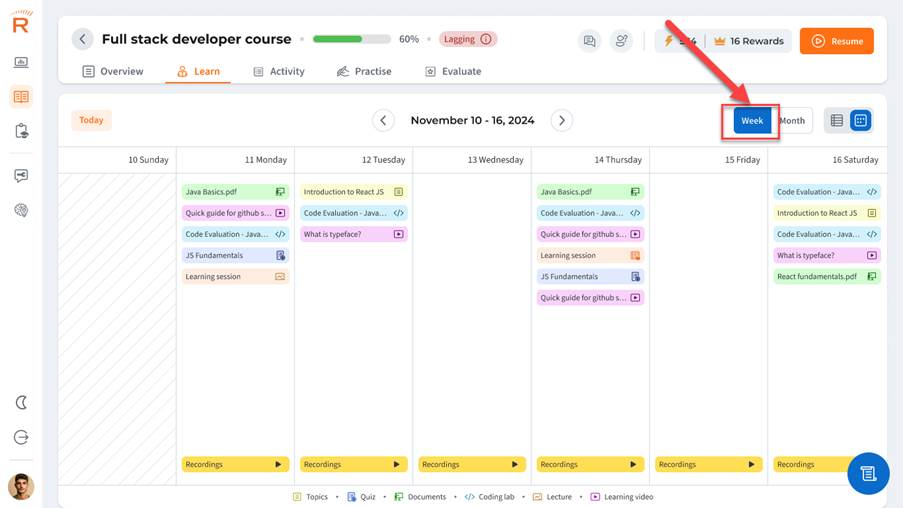The image size is (903, 508).
Task: Switch to the Evaluate tab
Action: click(x=453, y=71)
